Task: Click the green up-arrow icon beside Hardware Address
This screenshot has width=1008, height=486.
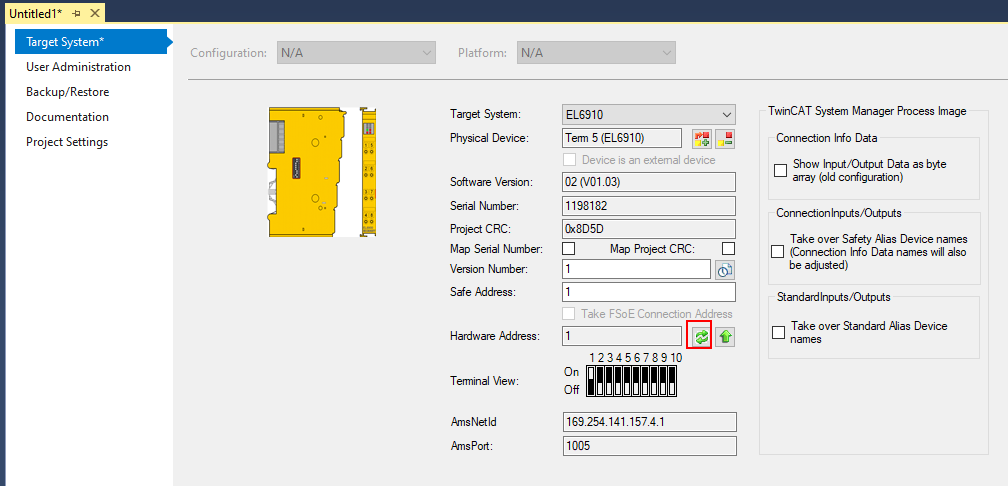Action: pos(726,336)
